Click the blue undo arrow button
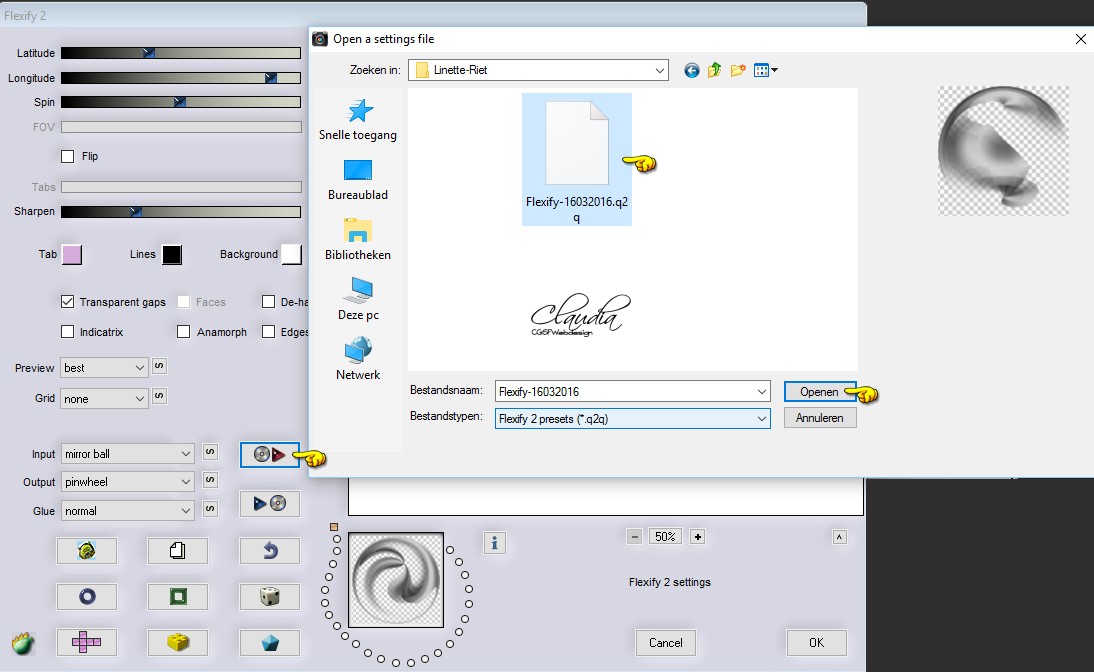This screenshot has height=672, width=1094. (x=269, y=551)
